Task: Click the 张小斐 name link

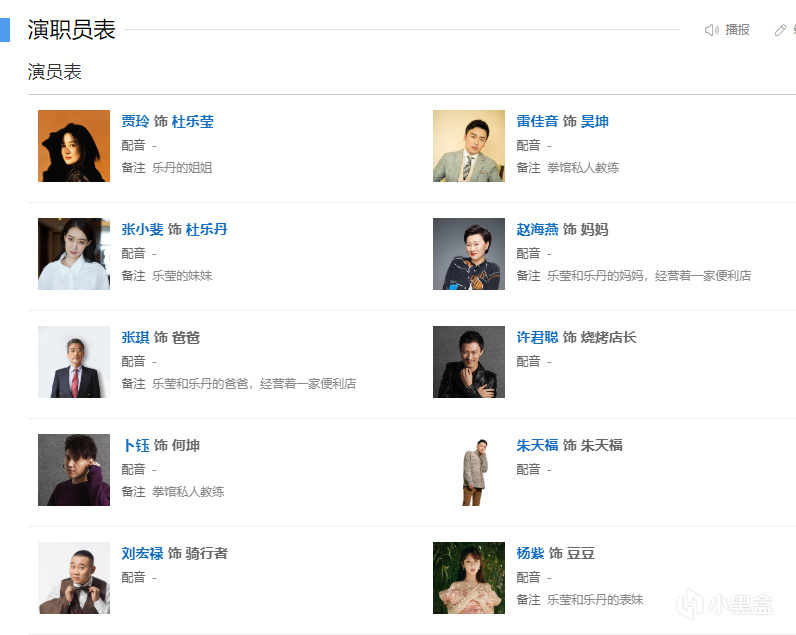Action: [142, 229]
